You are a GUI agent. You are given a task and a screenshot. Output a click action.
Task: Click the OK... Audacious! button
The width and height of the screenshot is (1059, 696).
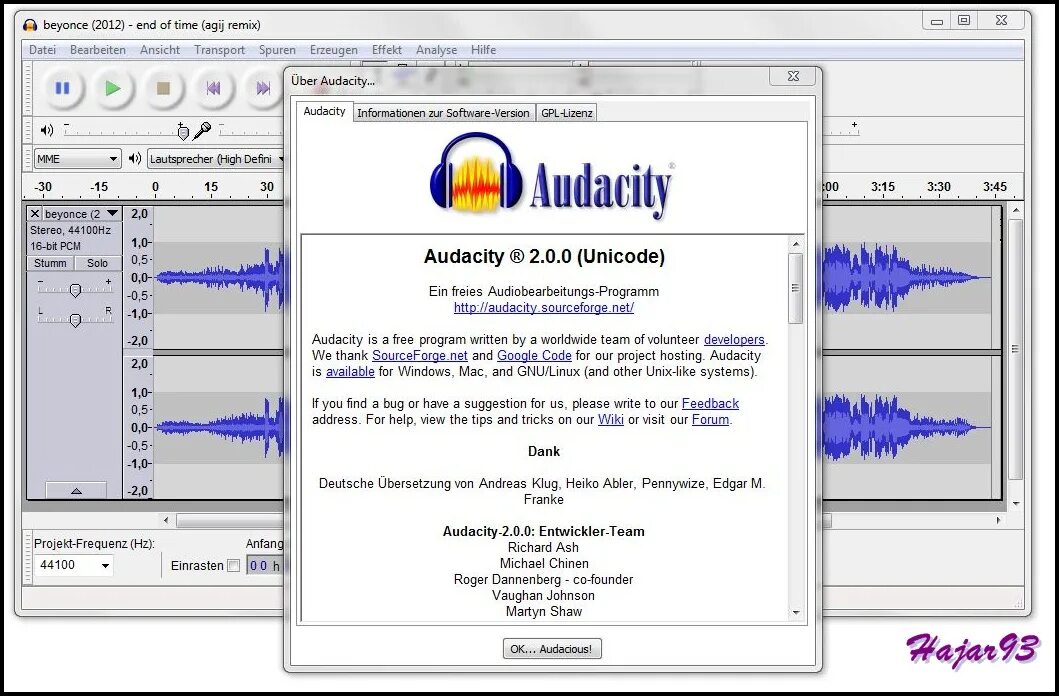[552, 649]
